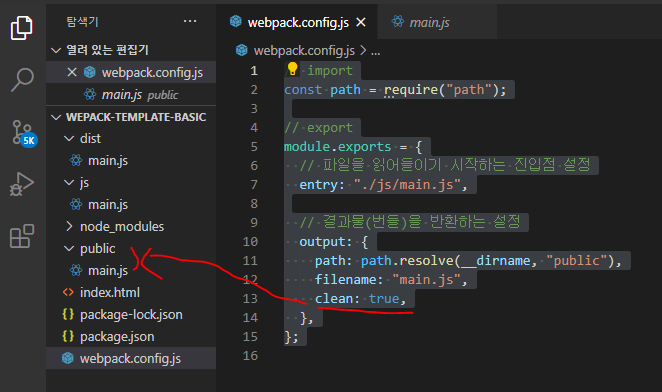
Task: Select main.js public in open editors
Action: tap(131, 94)
